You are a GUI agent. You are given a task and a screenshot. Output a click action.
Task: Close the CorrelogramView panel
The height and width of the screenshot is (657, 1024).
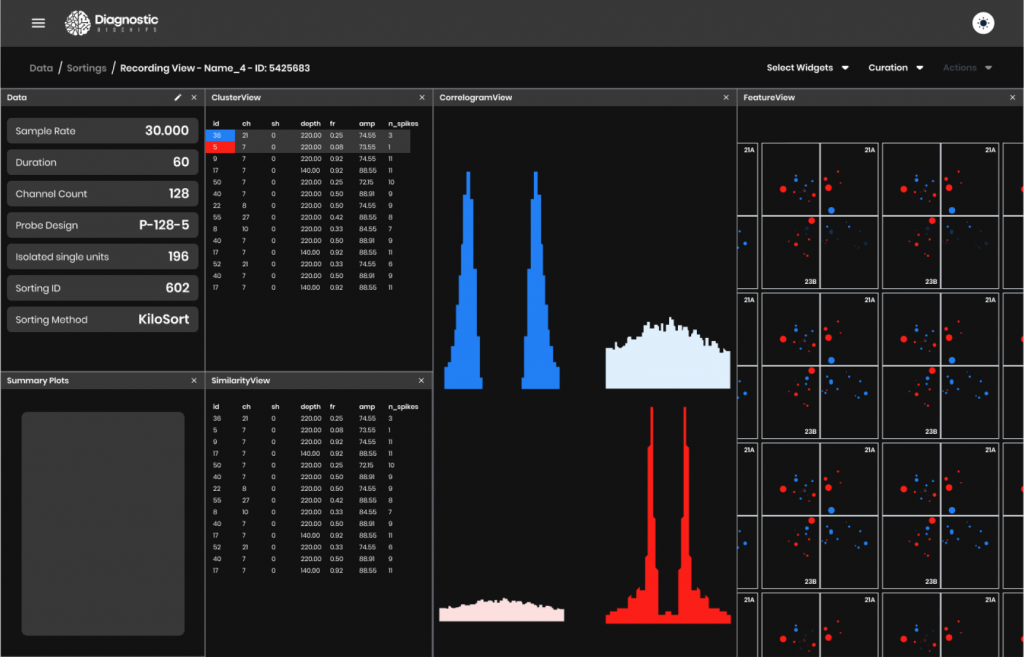(x=726, y=97)
